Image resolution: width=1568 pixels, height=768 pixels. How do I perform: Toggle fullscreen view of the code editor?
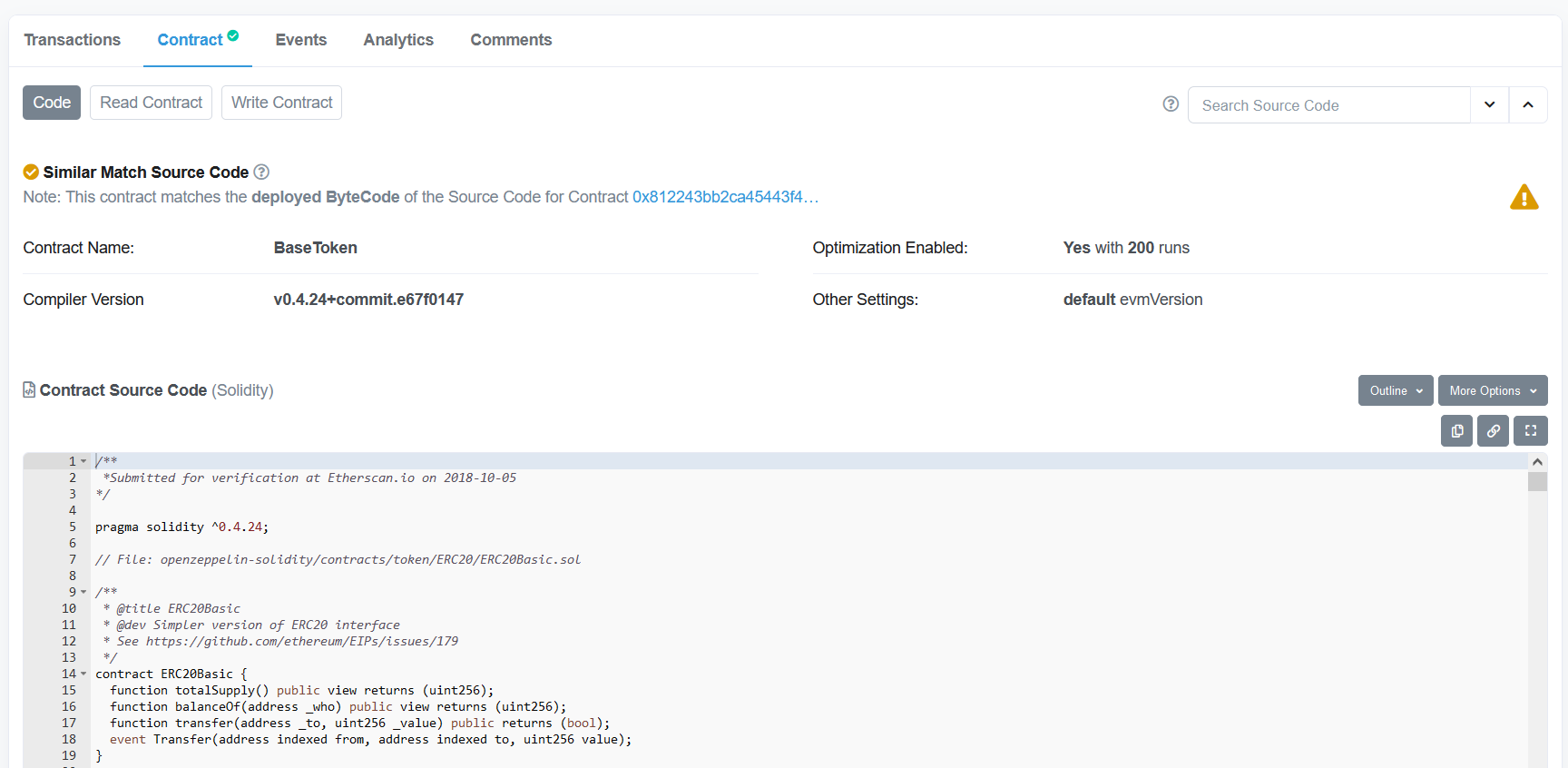(x=1530, y=431)
